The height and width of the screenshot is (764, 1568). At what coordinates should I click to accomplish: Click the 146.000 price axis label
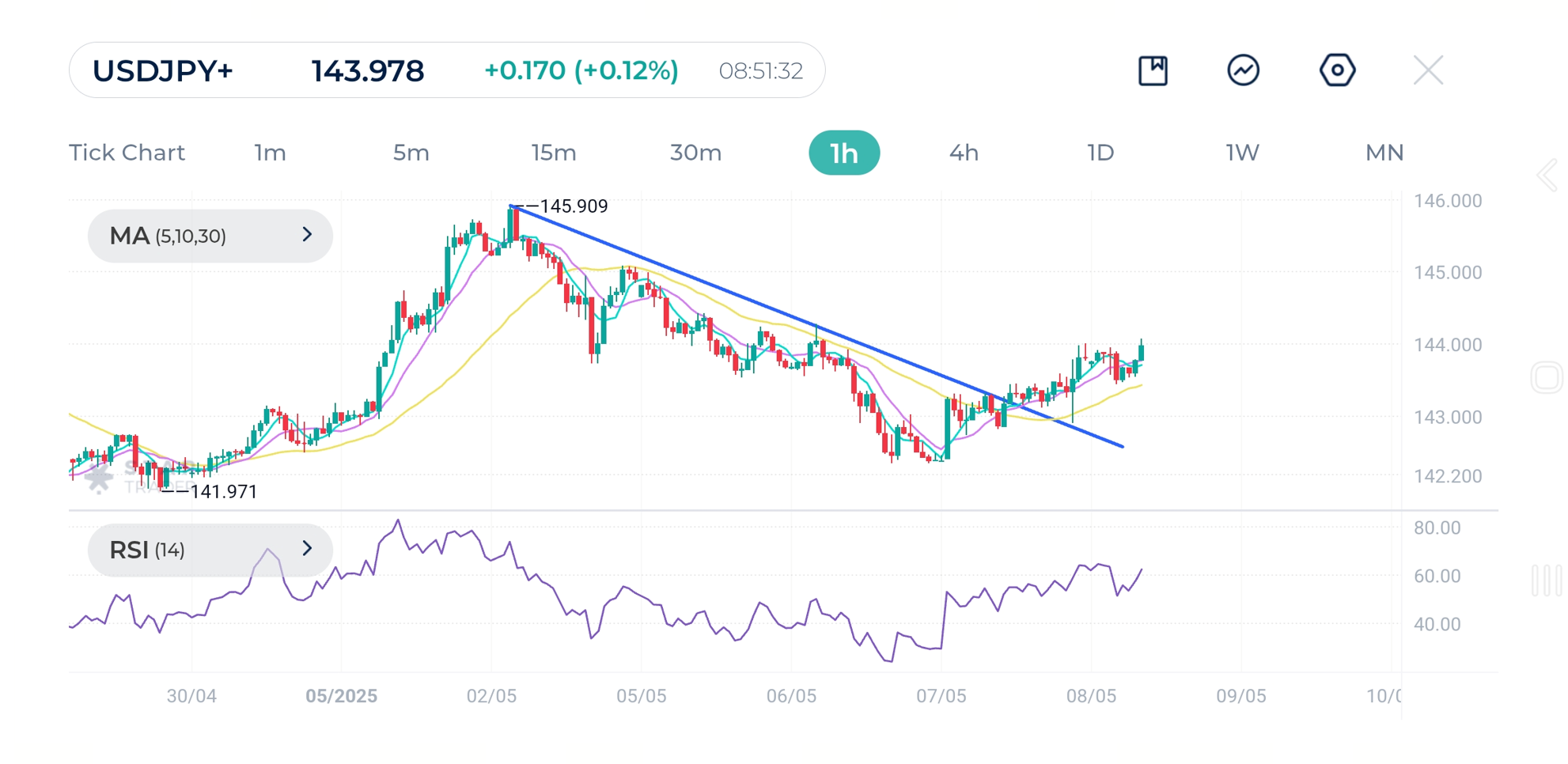coord(1450,200)
